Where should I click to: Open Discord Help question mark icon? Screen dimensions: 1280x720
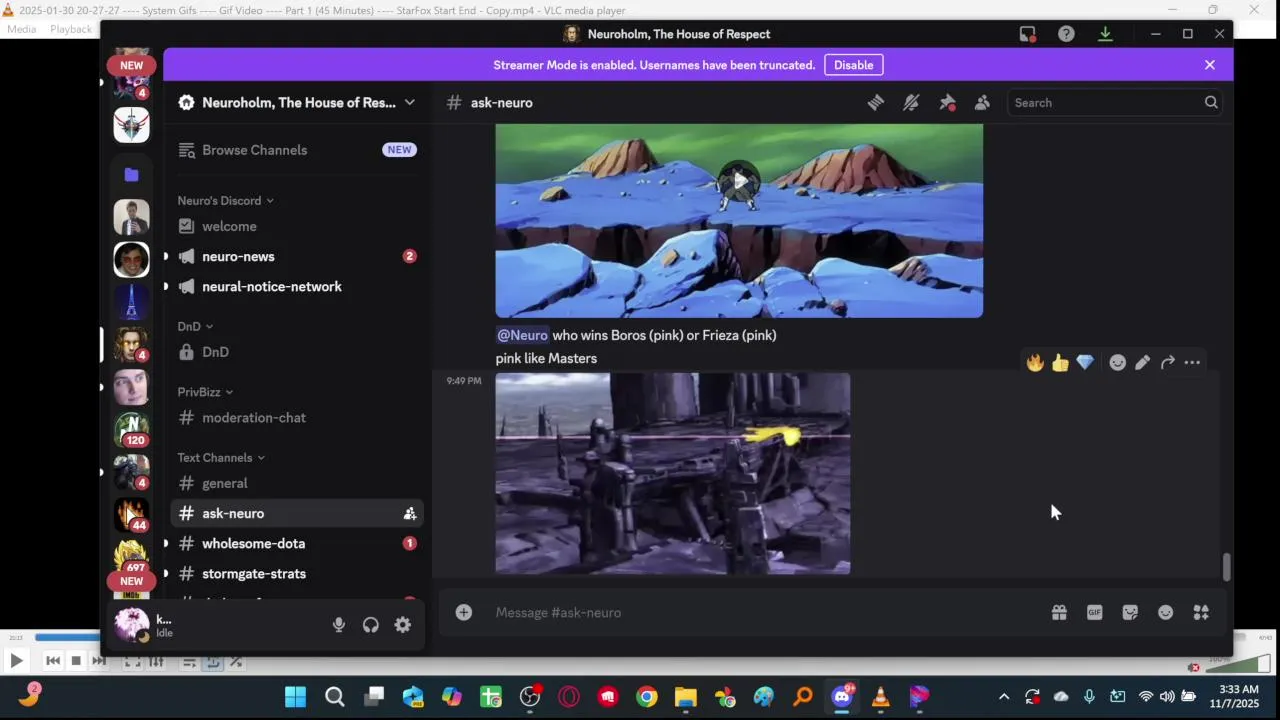coord(1066,34)
